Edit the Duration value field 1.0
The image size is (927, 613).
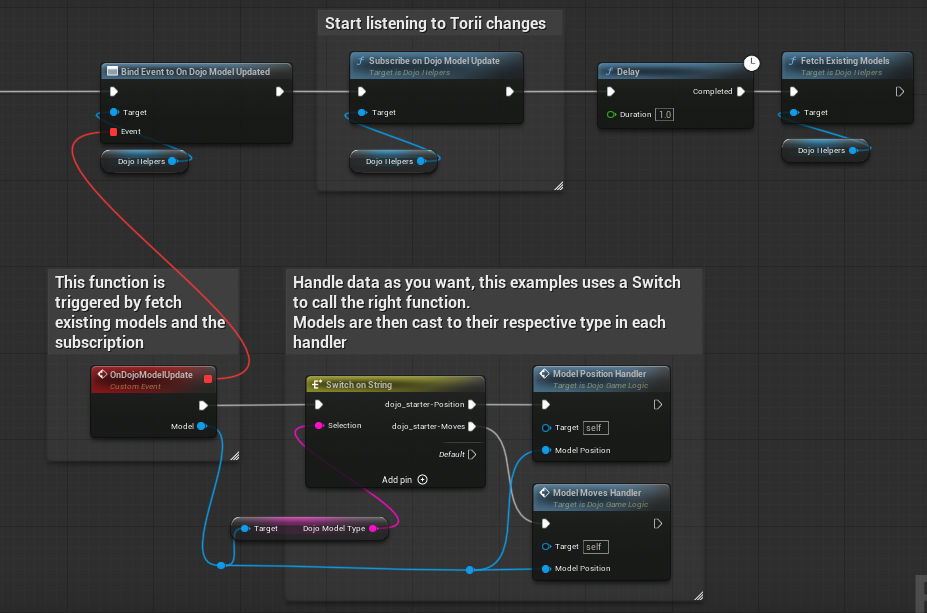[664, 115]
